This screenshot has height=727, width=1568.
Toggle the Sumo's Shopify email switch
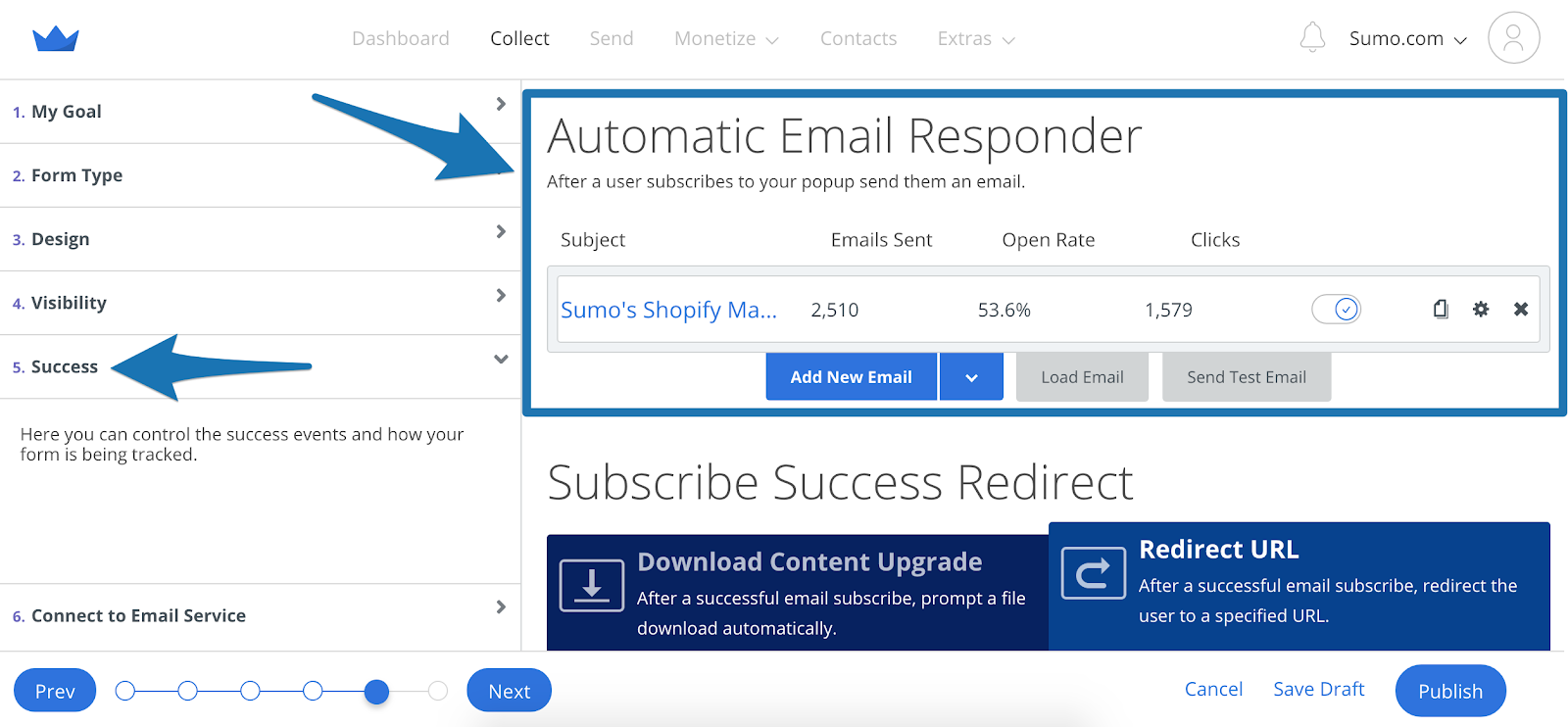pos(1337,310)
